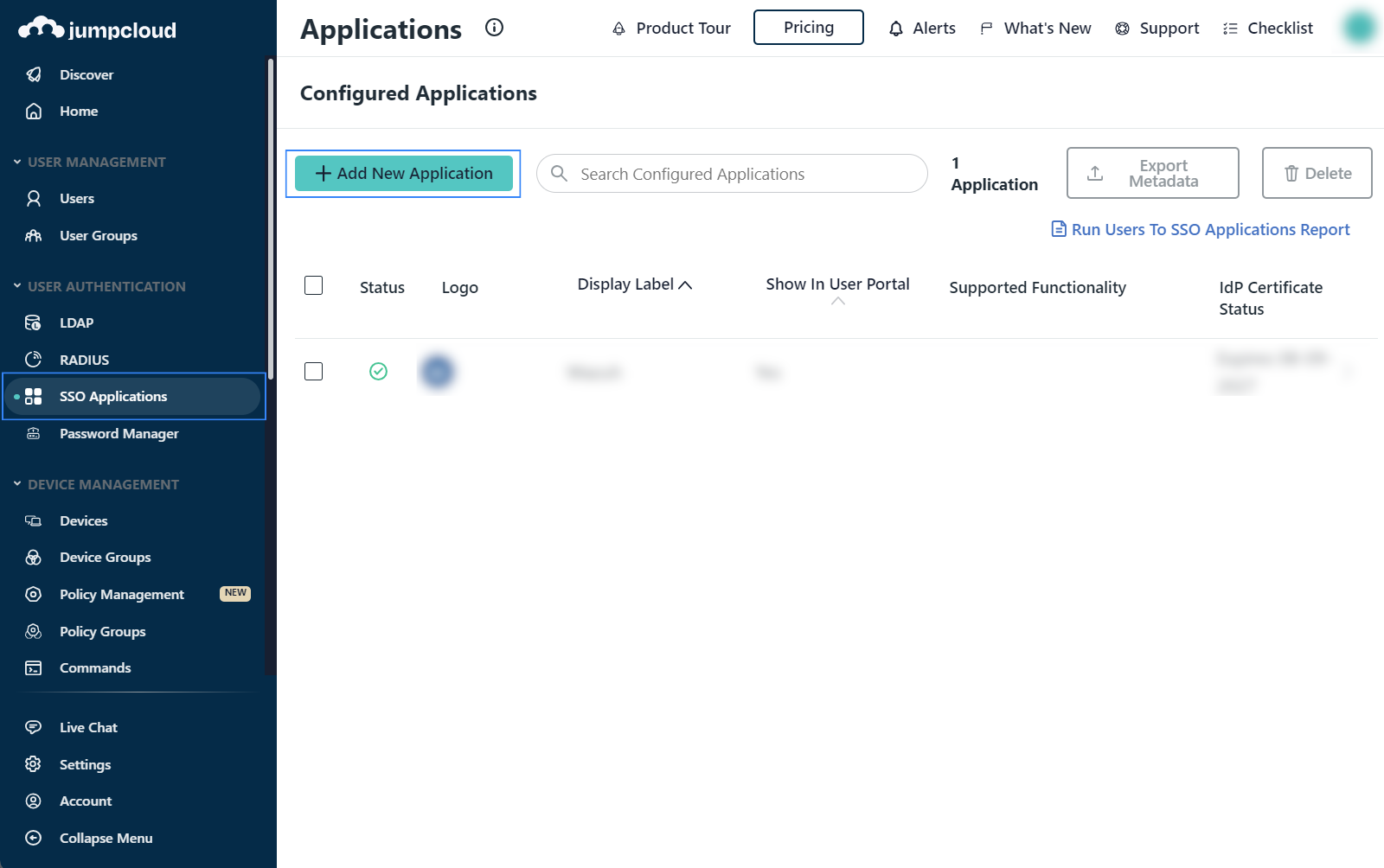Open the Alerts bell icon
This screenshot has width=1384, height=868.
896,29
